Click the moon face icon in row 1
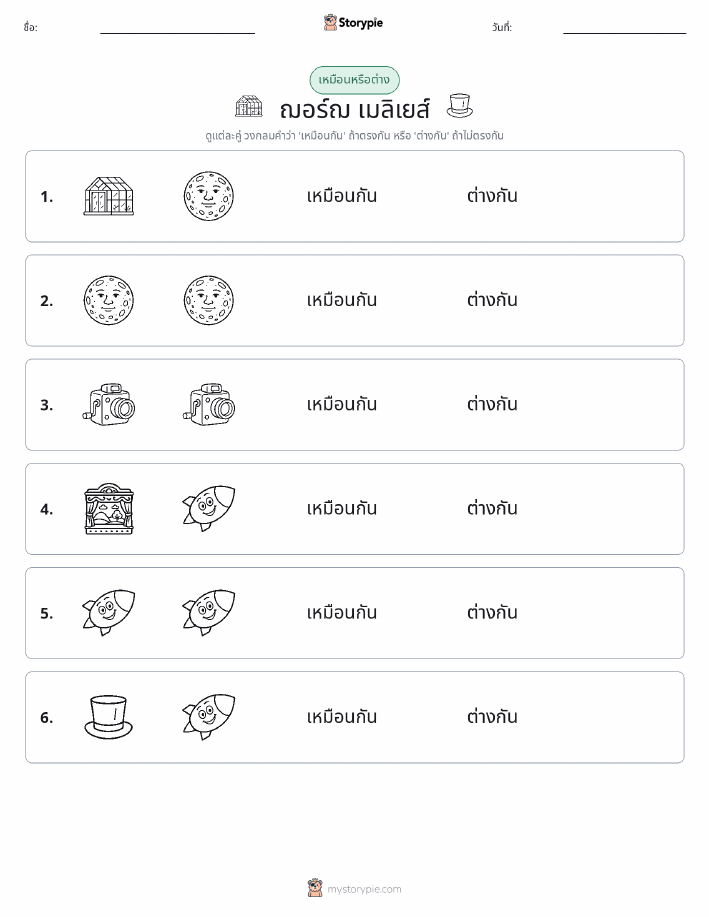Screen dimensions: 709x917 (x=209, y=196)
